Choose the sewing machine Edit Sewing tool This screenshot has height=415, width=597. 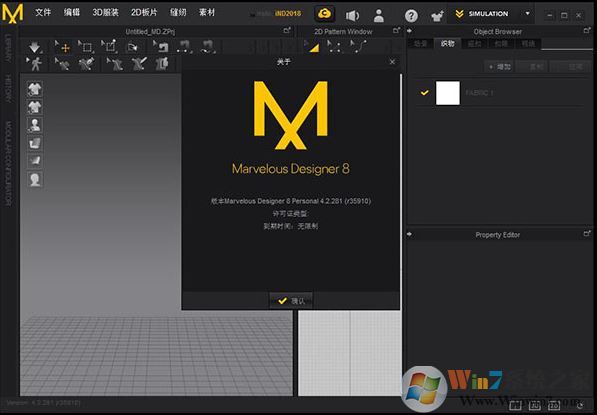(161, 47)
